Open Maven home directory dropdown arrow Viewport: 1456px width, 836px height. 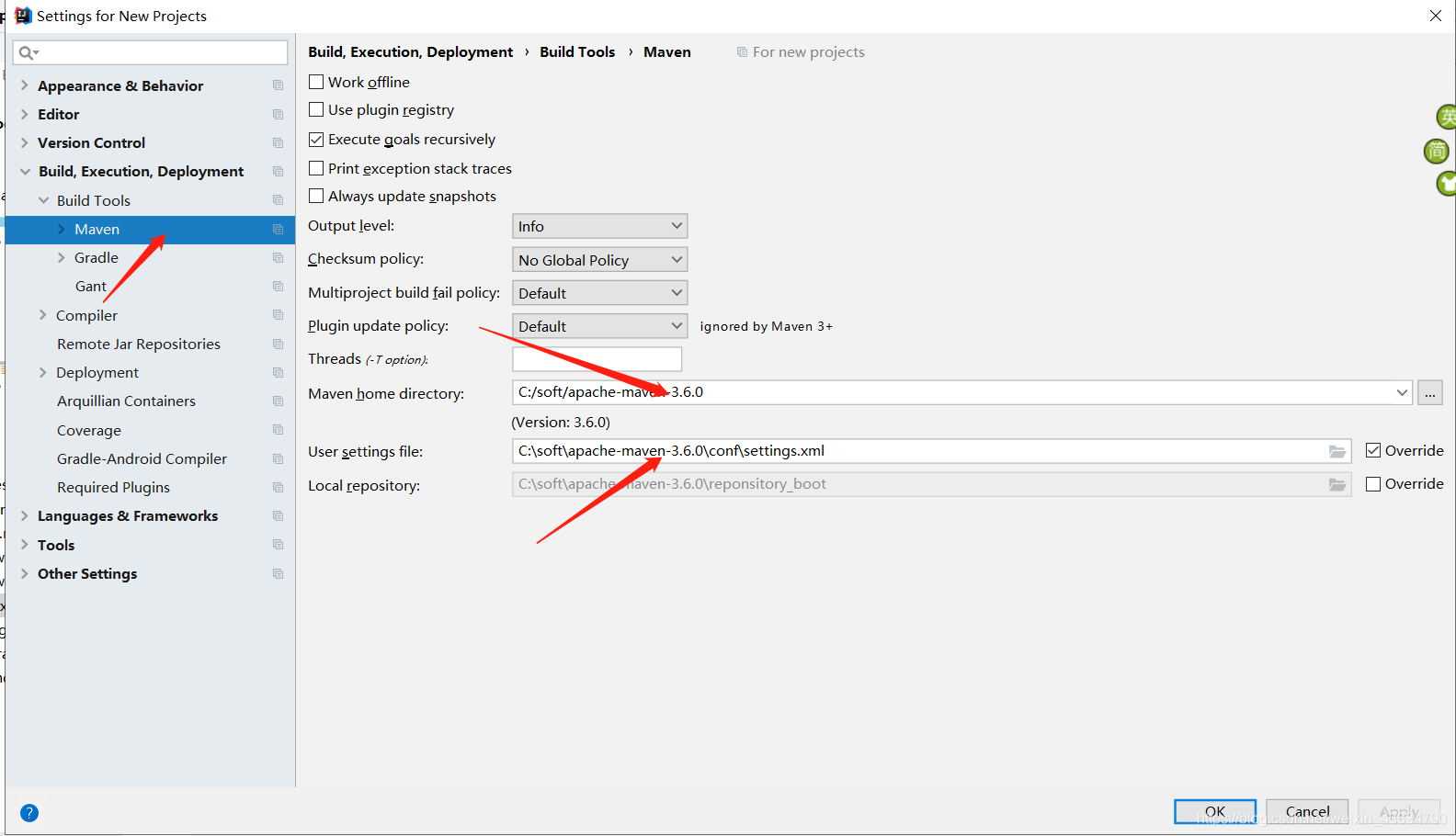(1402, 392)
